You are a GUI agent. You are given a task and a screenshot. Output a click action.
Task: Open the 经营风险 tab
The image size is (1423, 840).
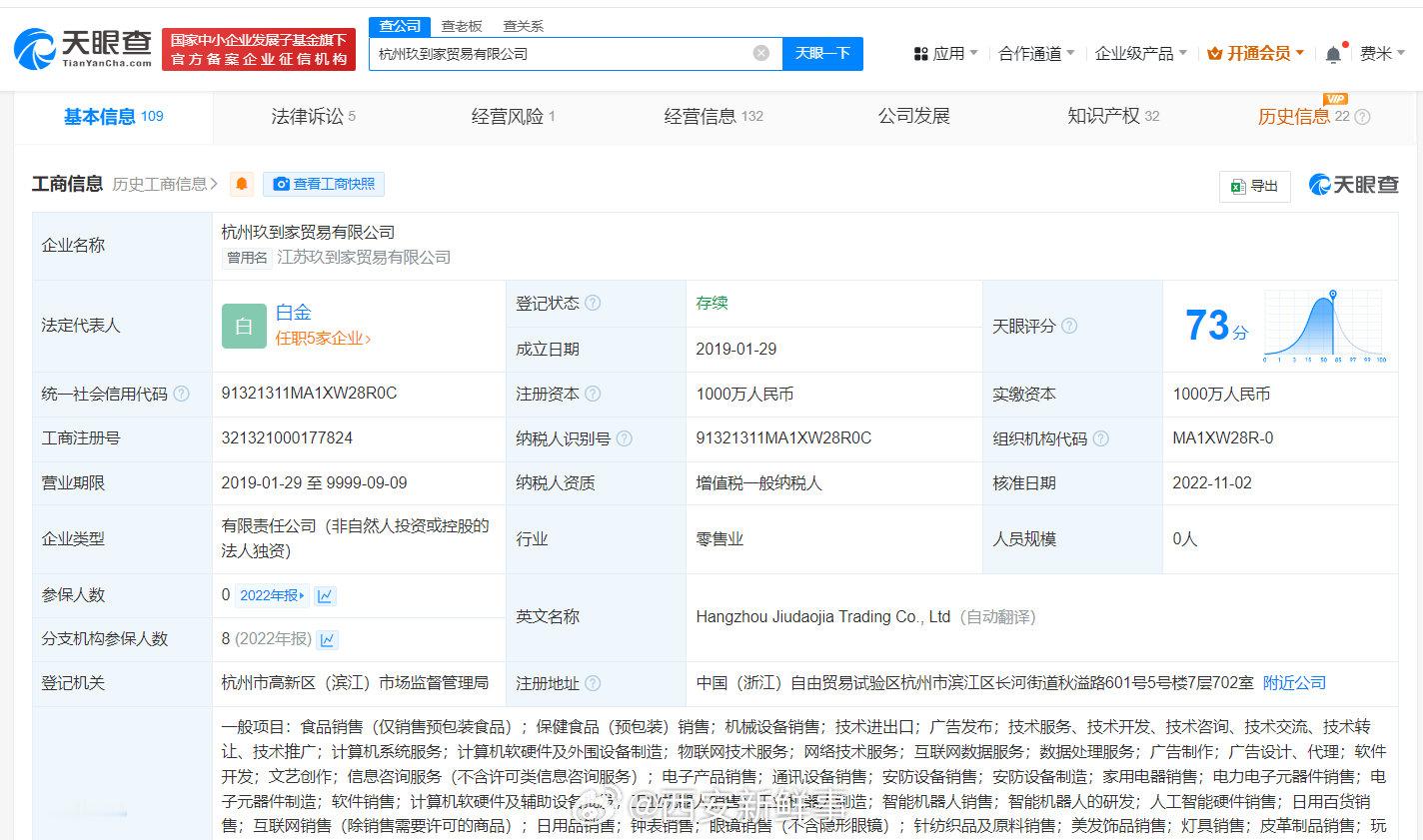pyautogui.click(x=513, y=117)
